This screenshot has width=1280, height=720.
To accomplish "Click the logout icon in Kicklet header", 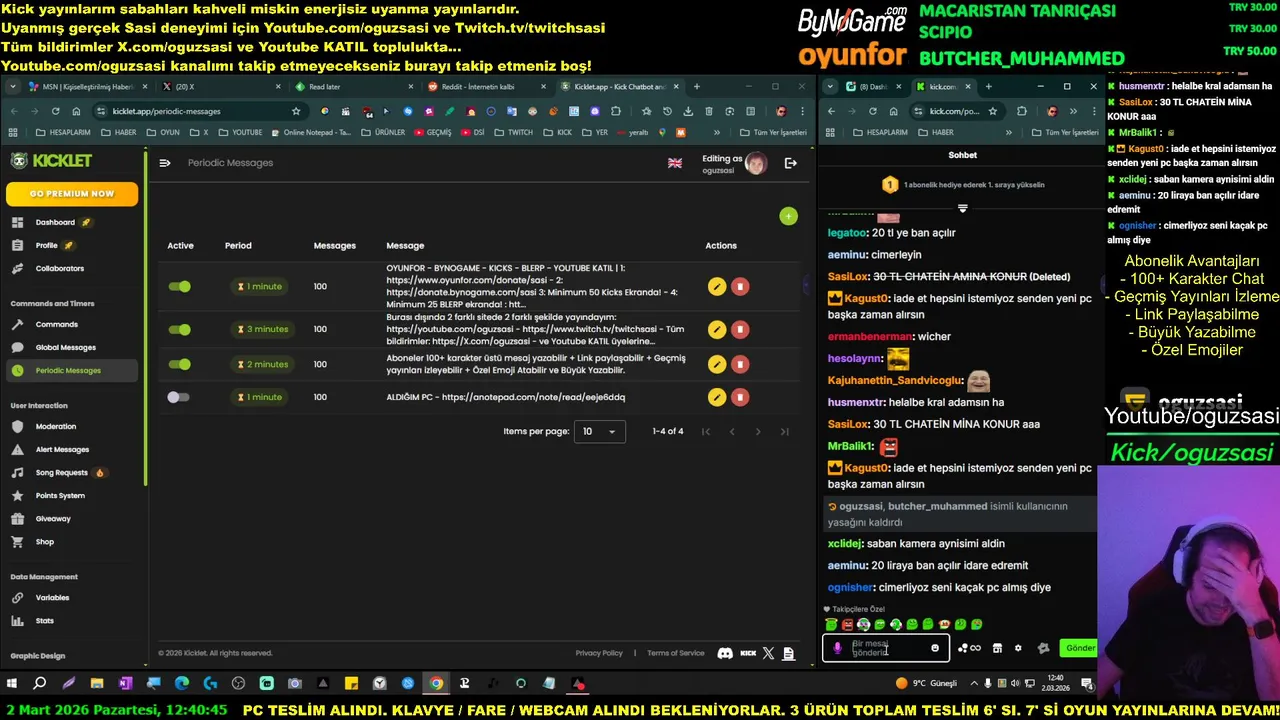I will [791, 163].
